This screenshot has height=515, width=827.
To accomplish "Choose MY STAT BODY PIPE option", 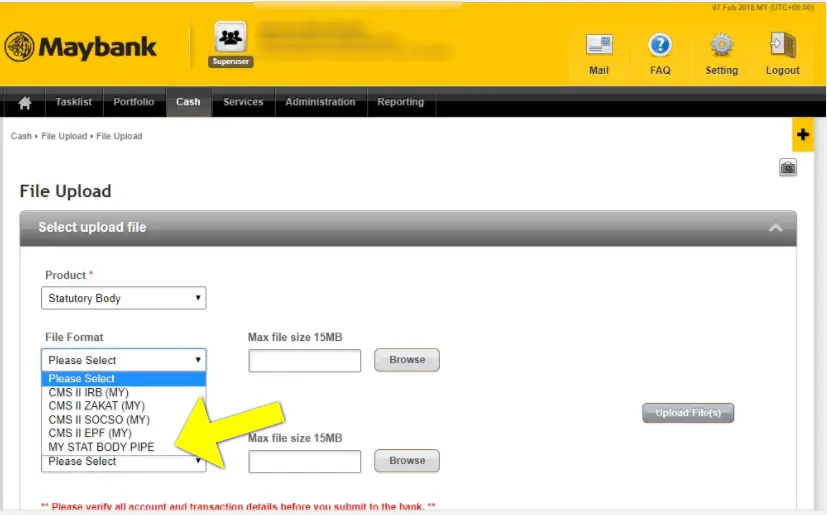I will pos(101,447).
